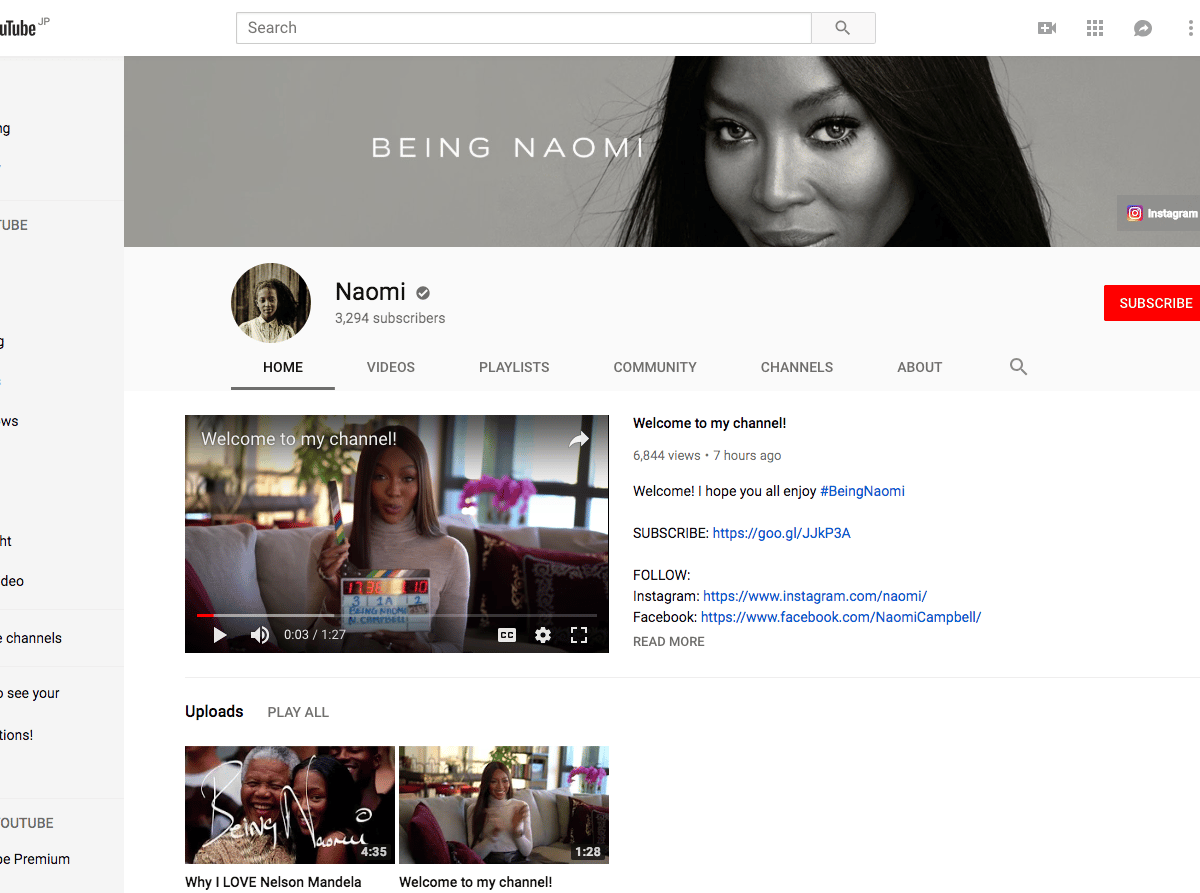Open Welcome to my channel! title link

pyautogui.click(x=709, y=423)
